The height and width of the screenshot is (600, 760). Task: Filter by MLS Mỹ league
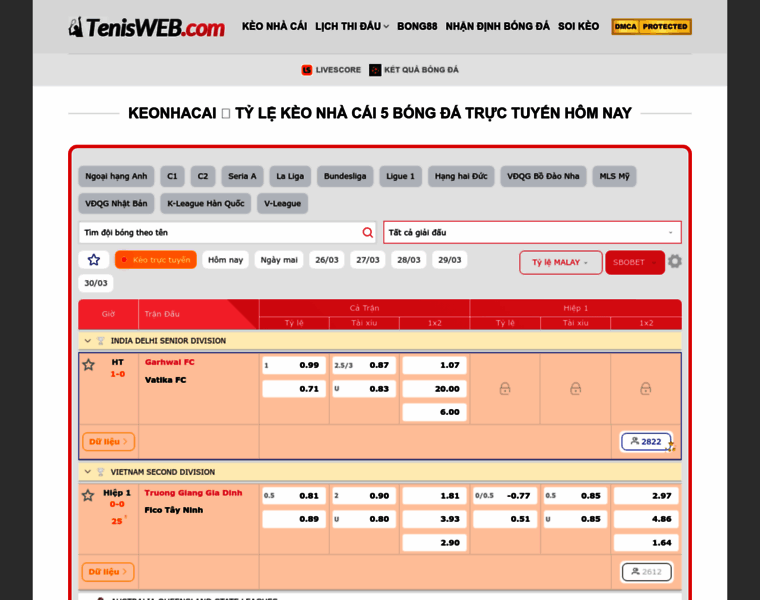click(614, 176)
